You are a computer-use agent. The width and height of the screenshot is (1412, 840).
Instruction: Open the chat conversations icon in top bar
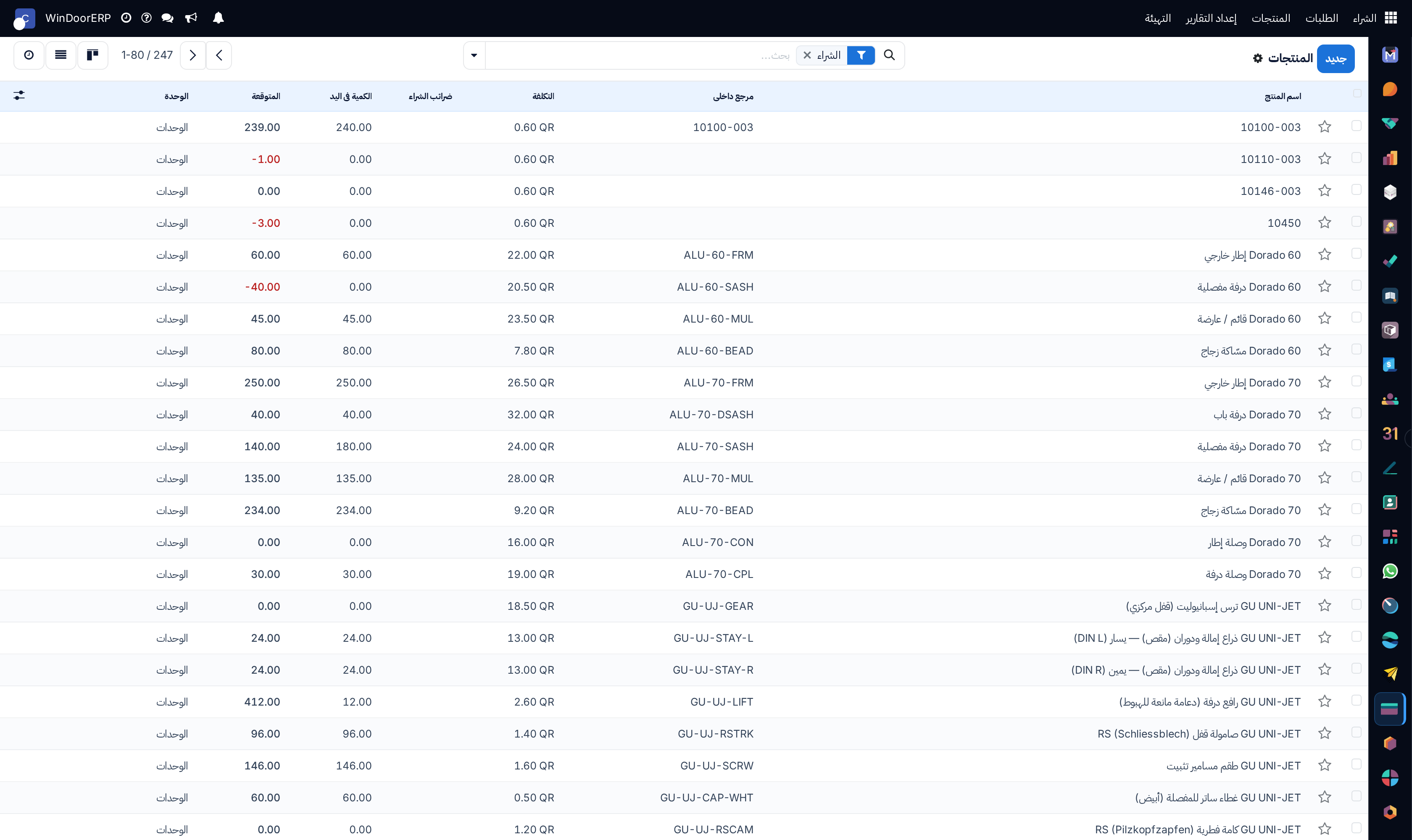click(x=167, y=18)
